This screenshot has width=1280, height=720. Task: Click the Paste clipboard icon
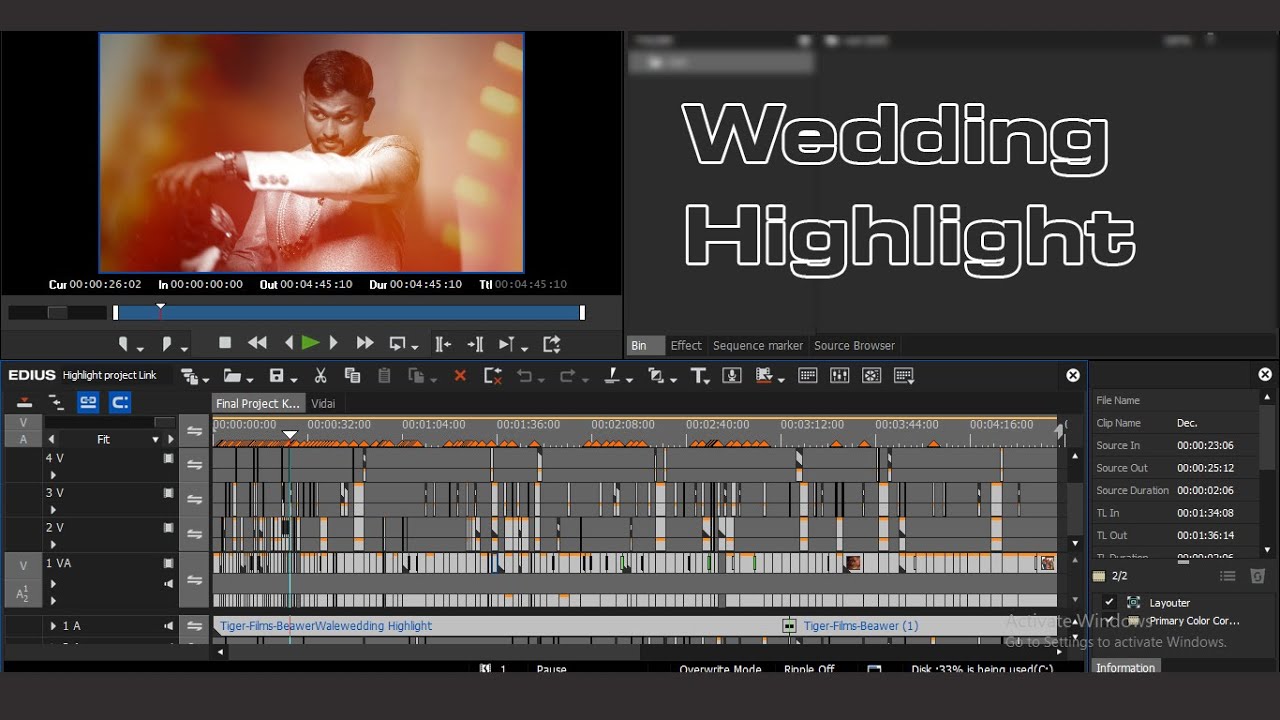click(x=384, y=376)
